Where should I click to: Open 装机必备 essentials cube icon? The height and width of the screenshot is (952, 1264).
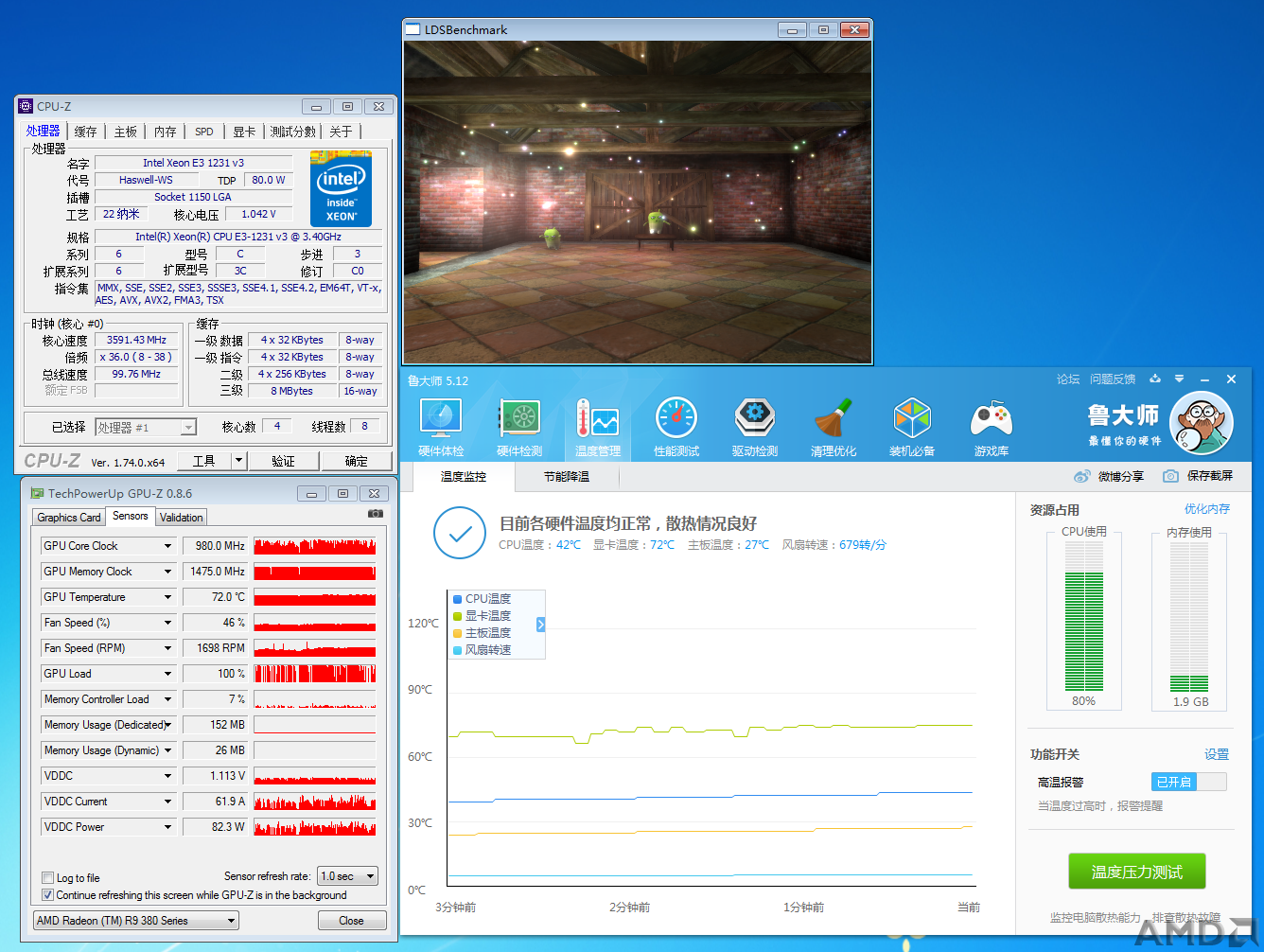tap(912, 428)
